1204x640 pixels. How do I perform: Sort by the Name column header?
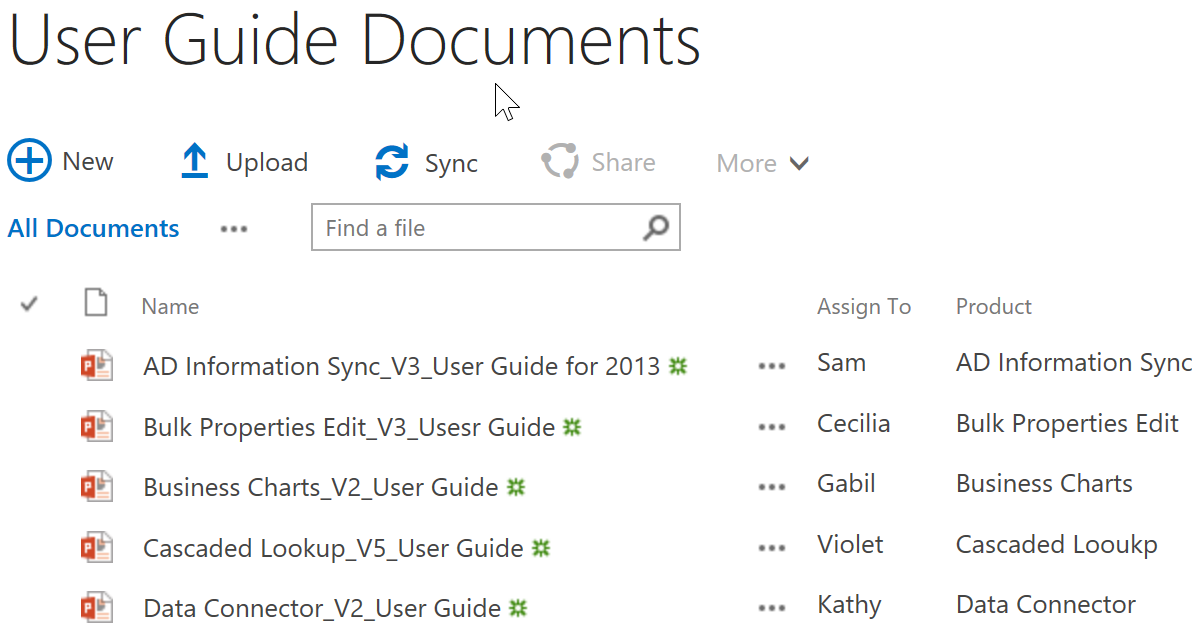[x=170, y=307]
